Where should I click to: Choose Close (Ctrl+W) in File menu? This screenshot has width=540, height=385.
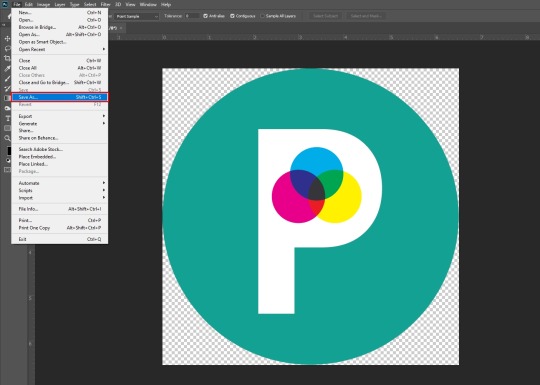click(60, 61)
